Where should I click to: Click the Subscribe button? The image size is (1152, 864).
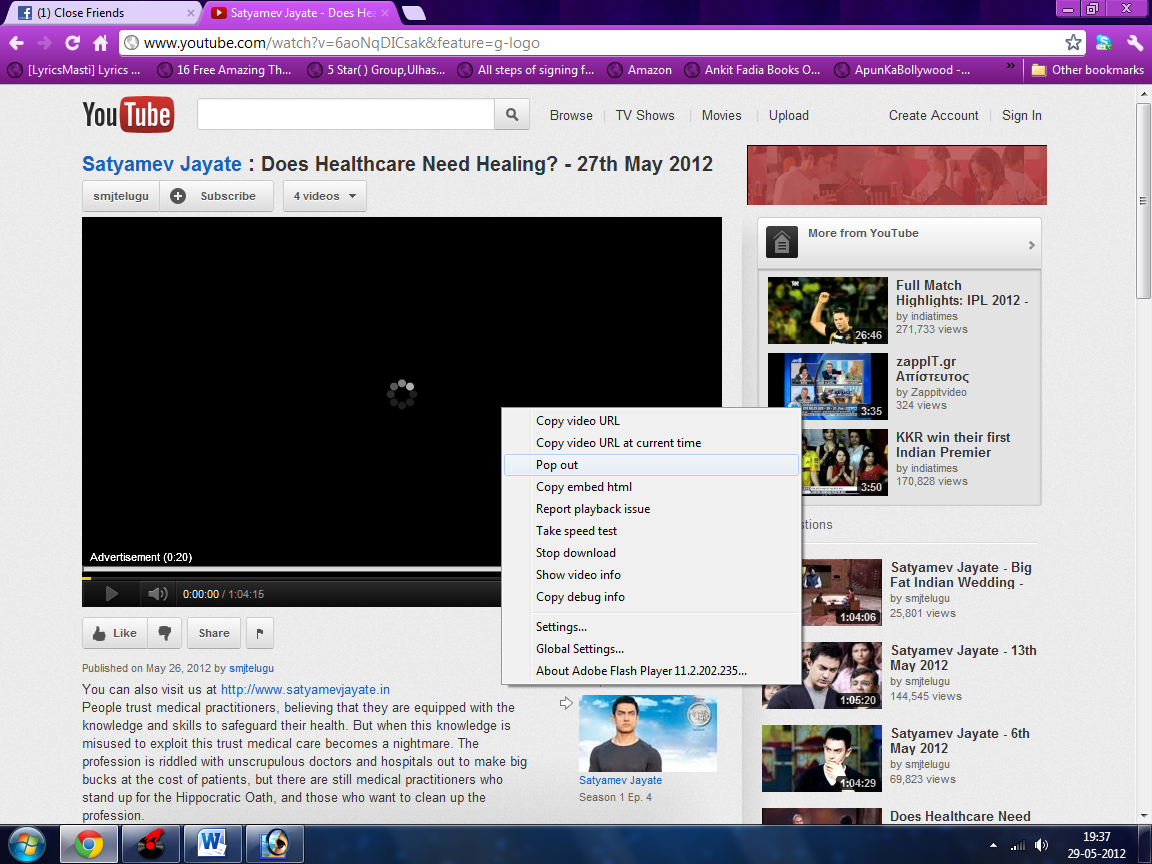[x=217, y=196]
